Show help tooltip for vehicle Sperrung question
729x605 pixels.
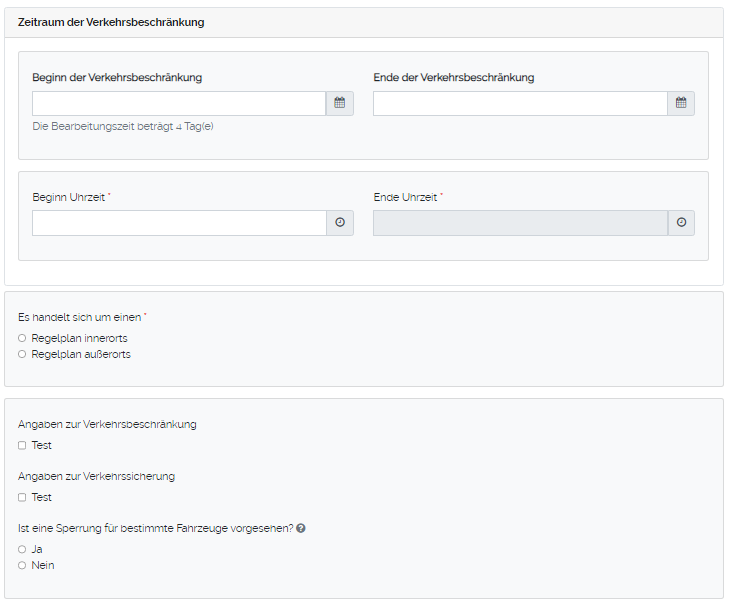pos(301,528)
